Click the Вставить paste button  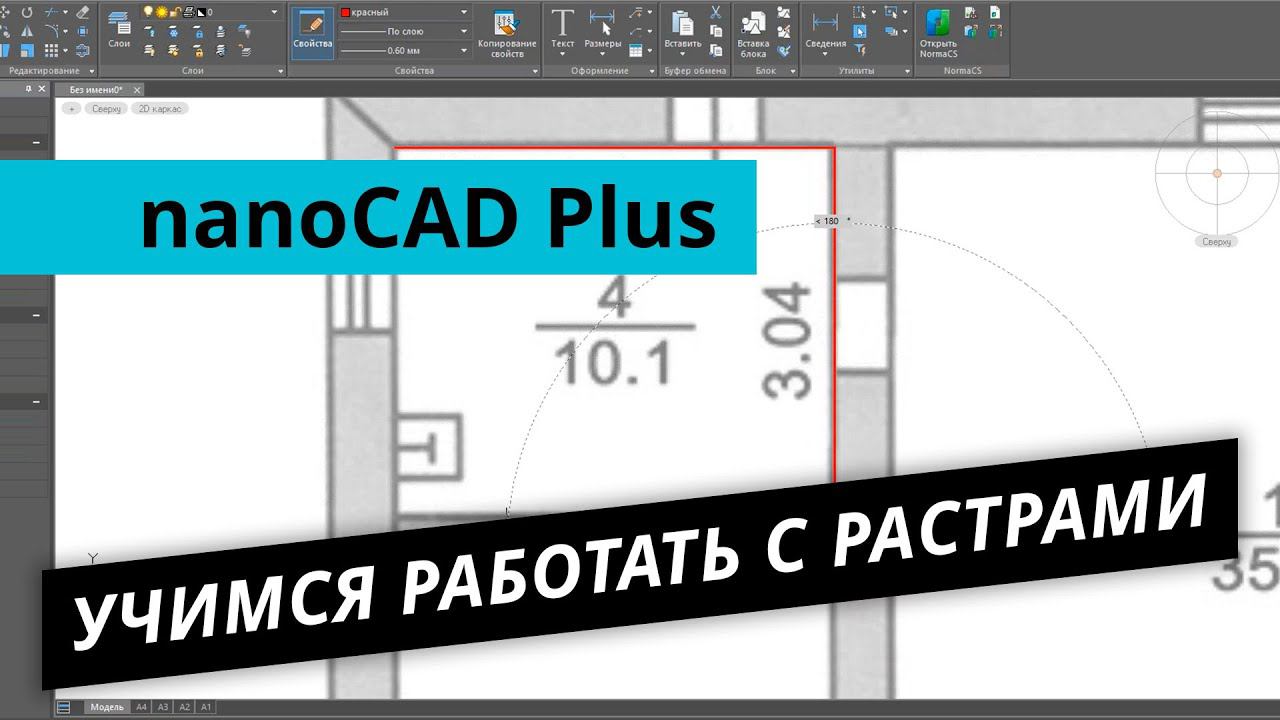pos(682,28)
